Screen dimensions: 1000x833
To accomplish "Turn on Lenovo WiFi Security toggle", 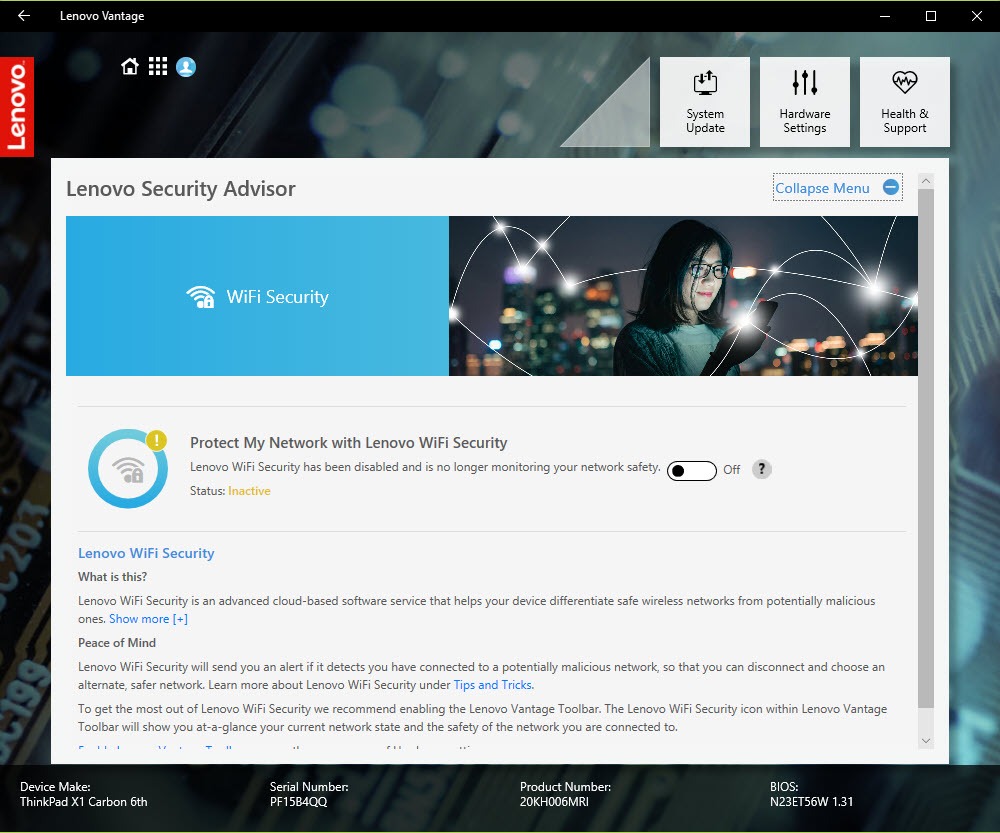I will (x=691, y=471).
